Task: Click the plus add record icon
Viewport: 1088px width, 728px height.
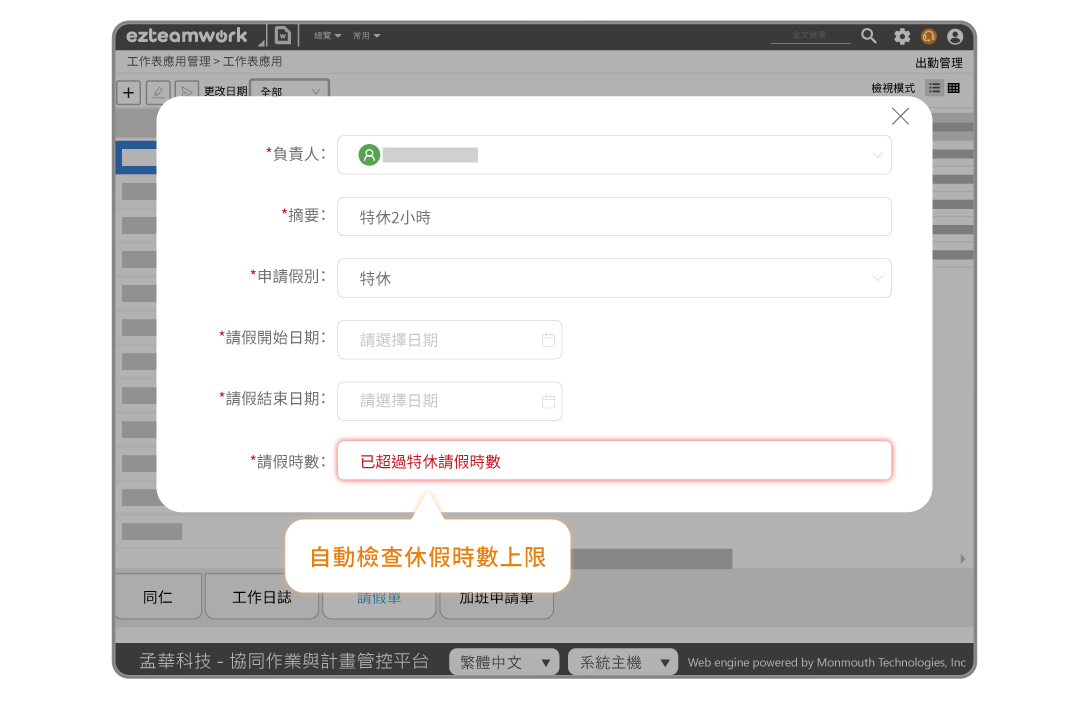Action: point(129,92)
